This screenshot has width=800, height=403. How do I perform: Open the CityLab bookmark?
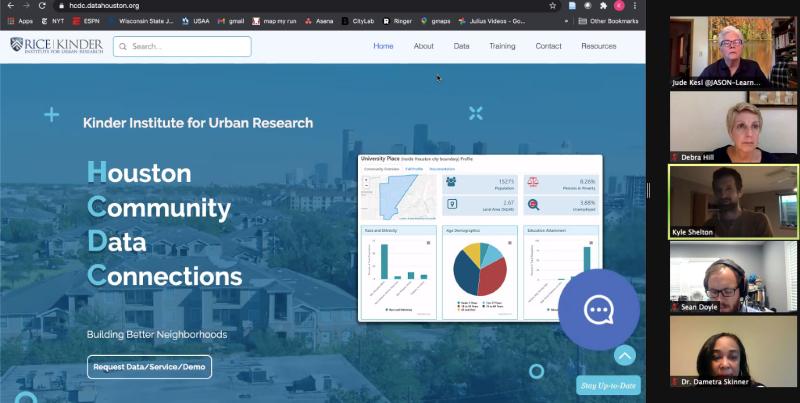pyautogui.click(x=358, y=21)
